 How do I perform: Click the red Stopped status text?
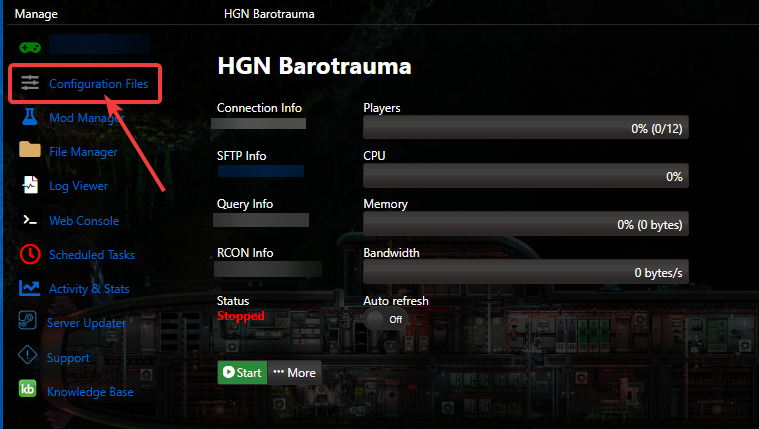point(241,316)
